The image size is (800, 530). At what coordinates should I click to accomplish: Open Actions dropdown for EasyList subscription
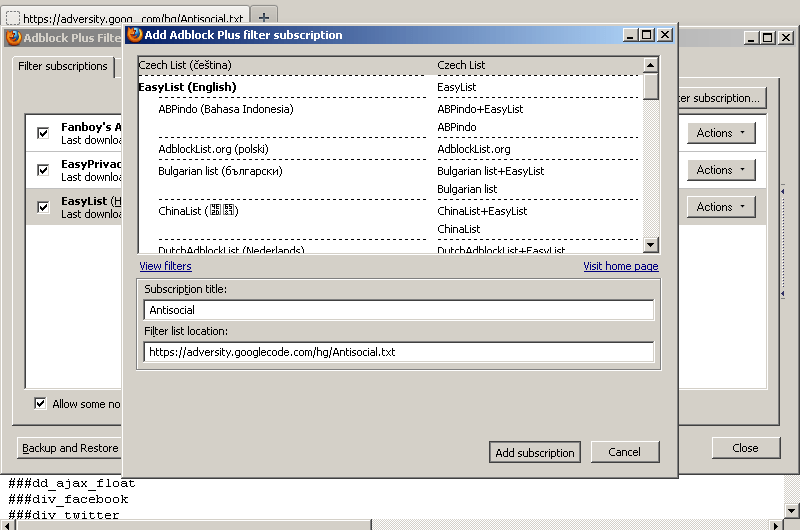tap(721, 207)
